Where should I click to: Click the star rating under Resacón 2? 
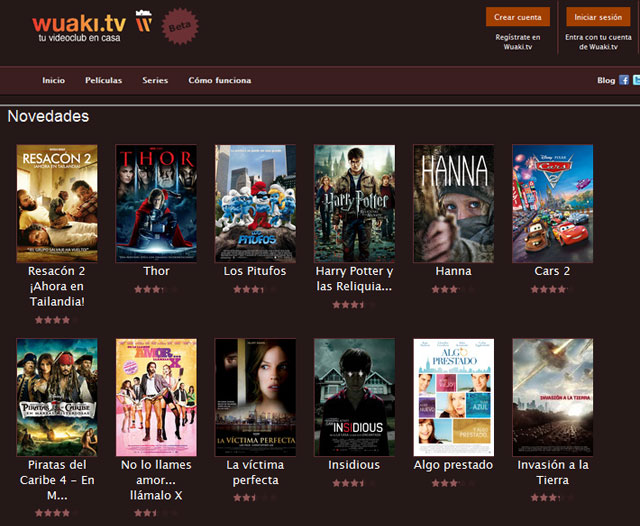[57, 320]
